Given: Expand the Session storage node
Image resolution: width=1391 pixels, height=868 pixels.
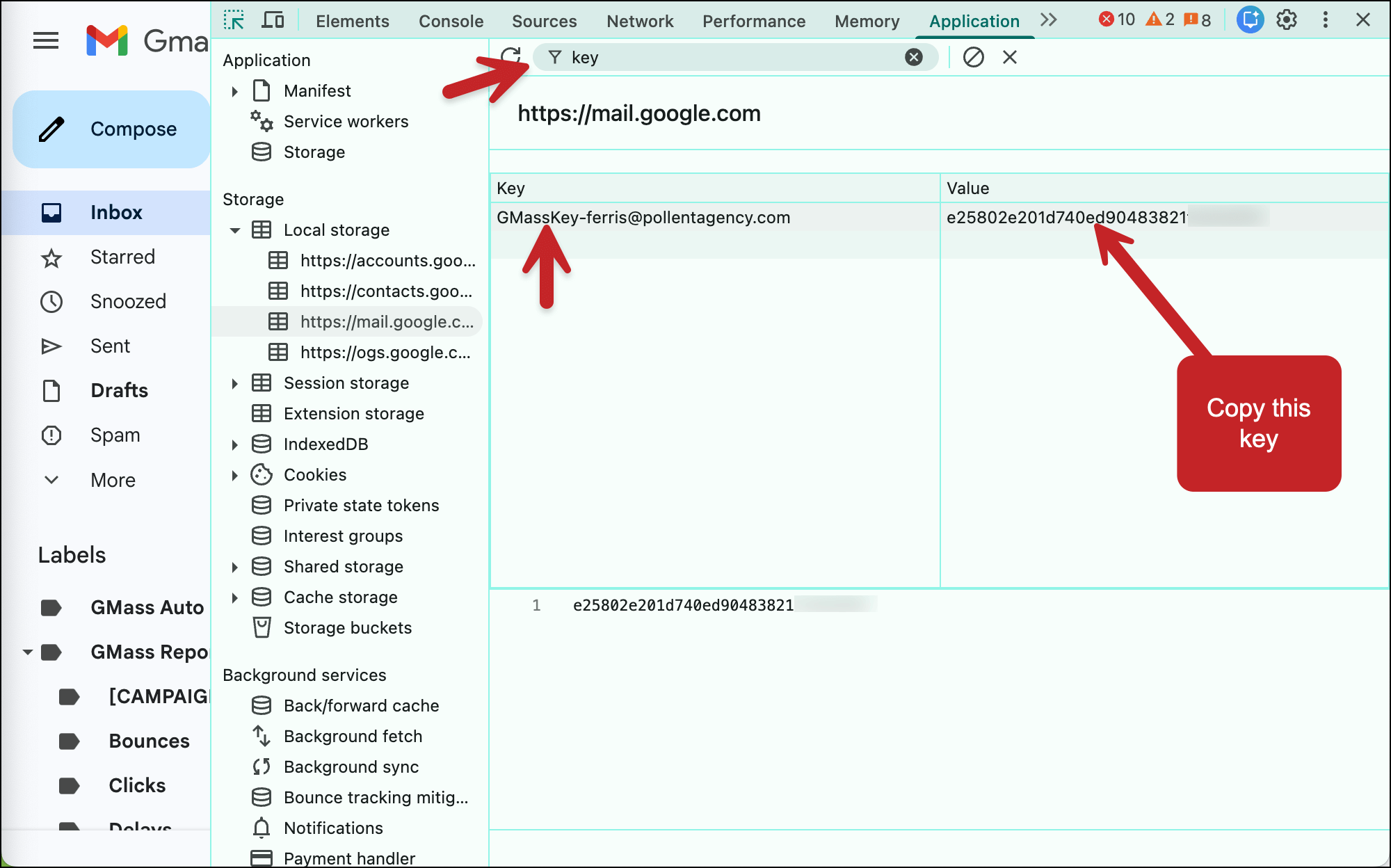Looking at the screenshot, I should click(235, 383).
